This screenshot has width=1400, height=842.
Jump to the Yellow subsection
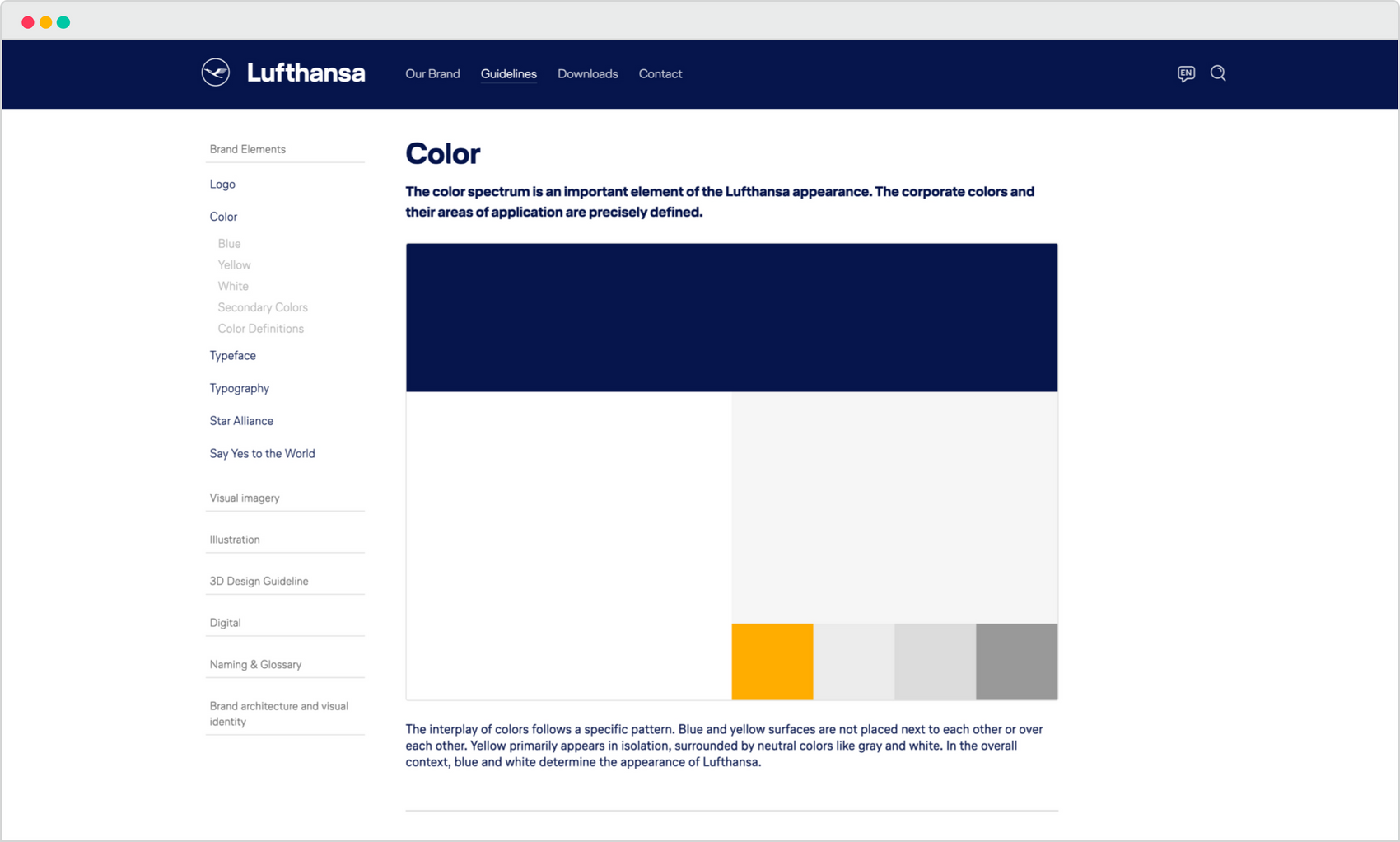coord(234,265)
